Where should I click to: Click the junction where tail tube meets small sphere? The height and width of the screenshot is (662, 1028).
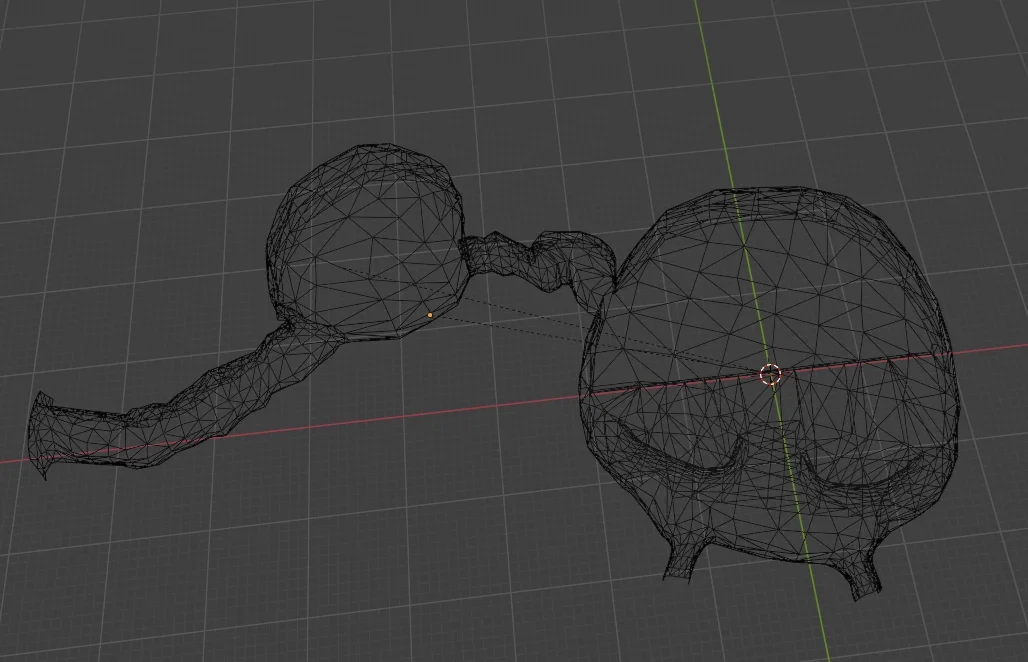(x=290, y=328)
